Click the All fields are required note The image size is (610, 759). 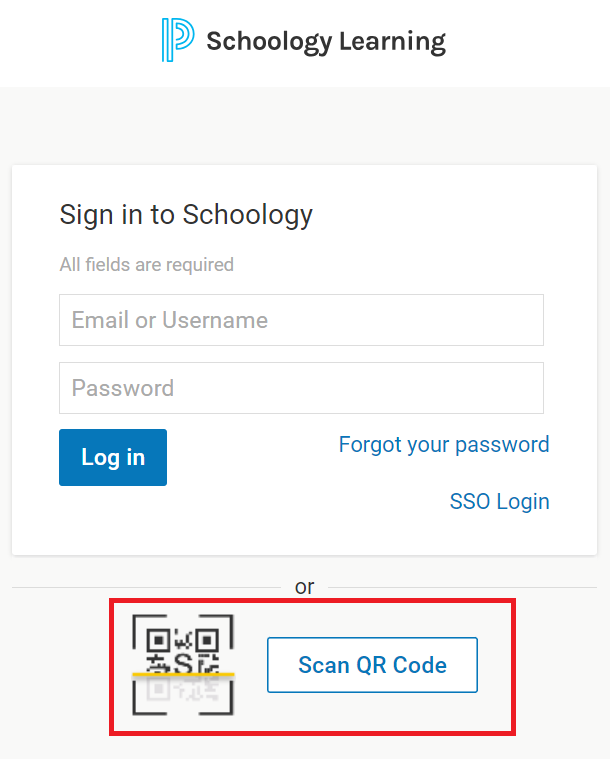click(147, 265)
